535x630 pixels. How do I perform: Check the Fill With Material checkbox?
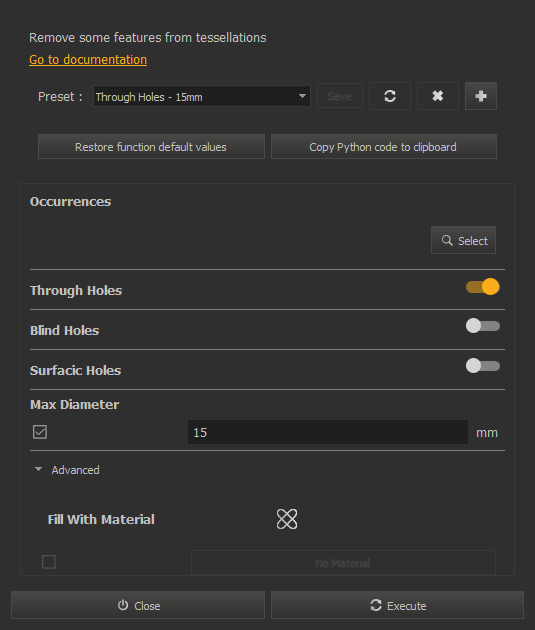(49, 562)
